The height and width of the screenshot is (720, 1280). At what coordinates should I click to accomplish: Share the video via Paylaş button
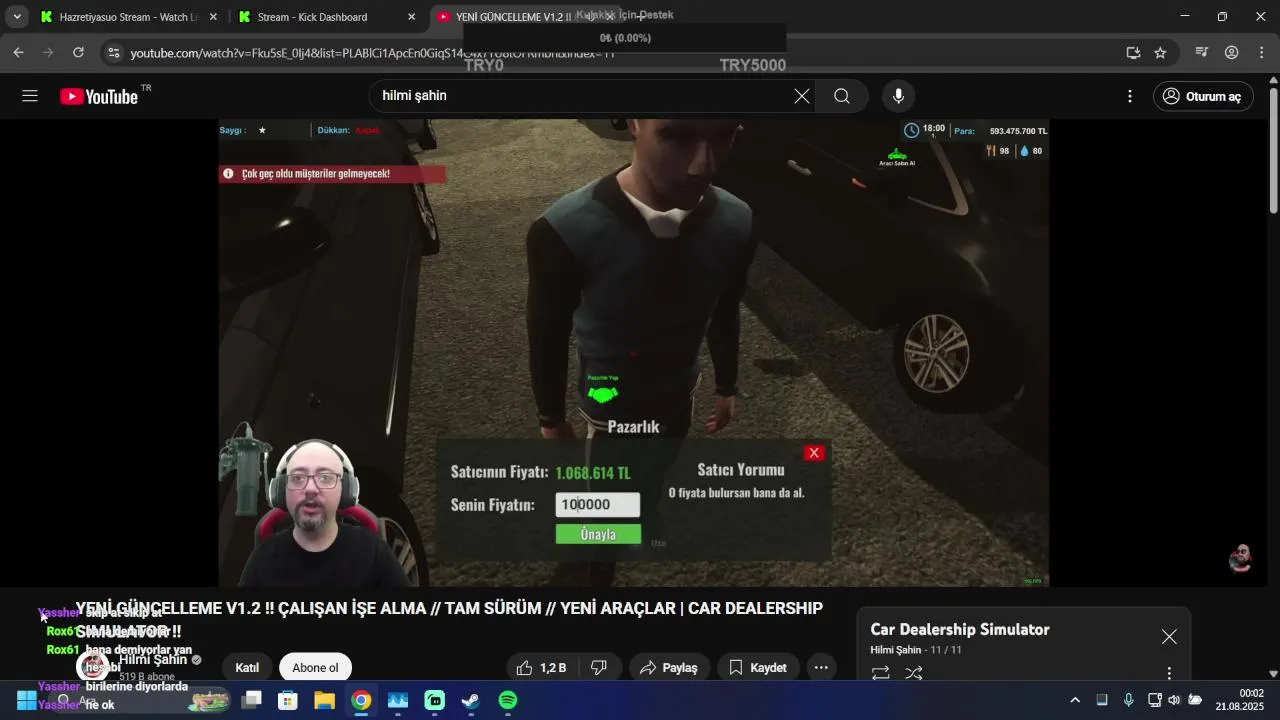[669, 668]
